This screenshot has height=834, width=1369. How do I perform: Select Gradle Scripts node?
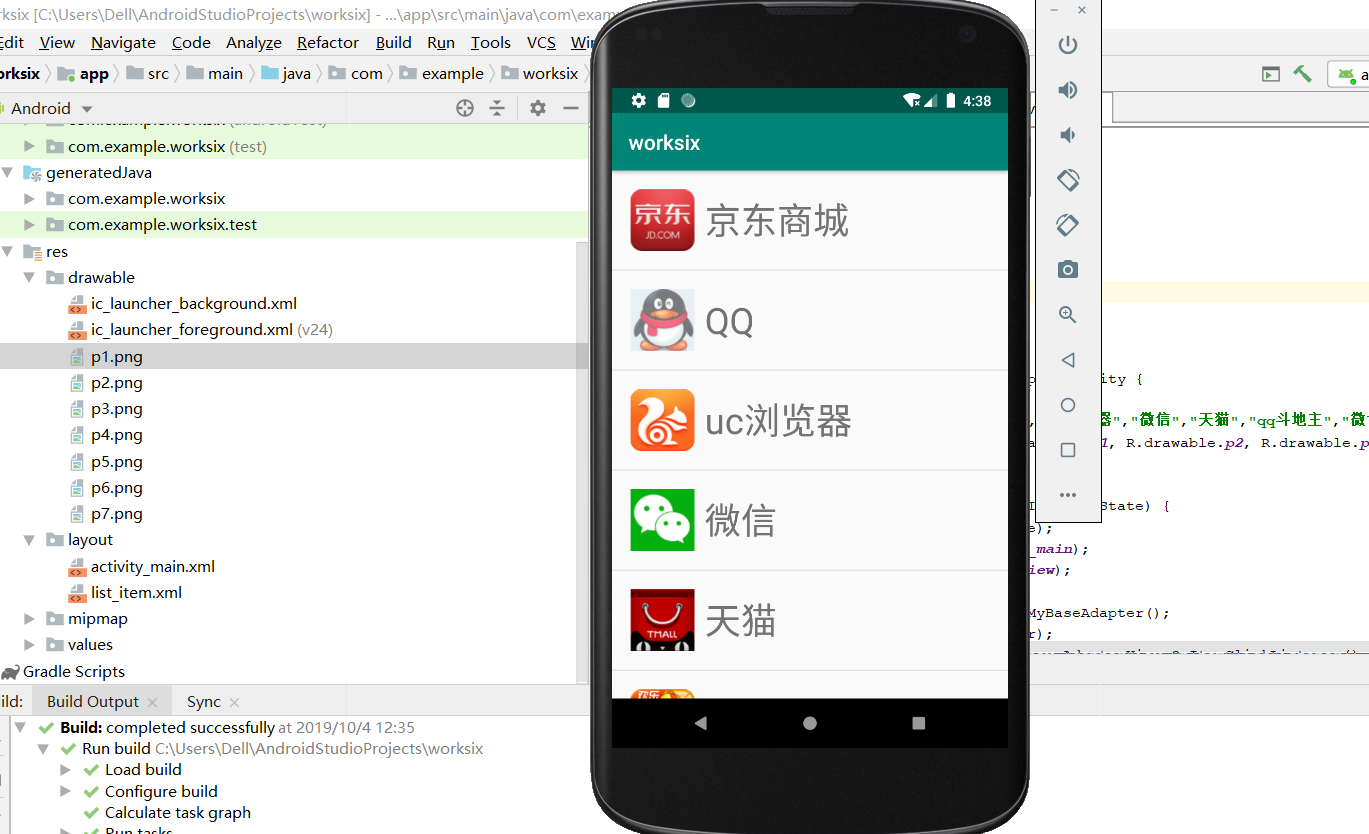[74, 671]
